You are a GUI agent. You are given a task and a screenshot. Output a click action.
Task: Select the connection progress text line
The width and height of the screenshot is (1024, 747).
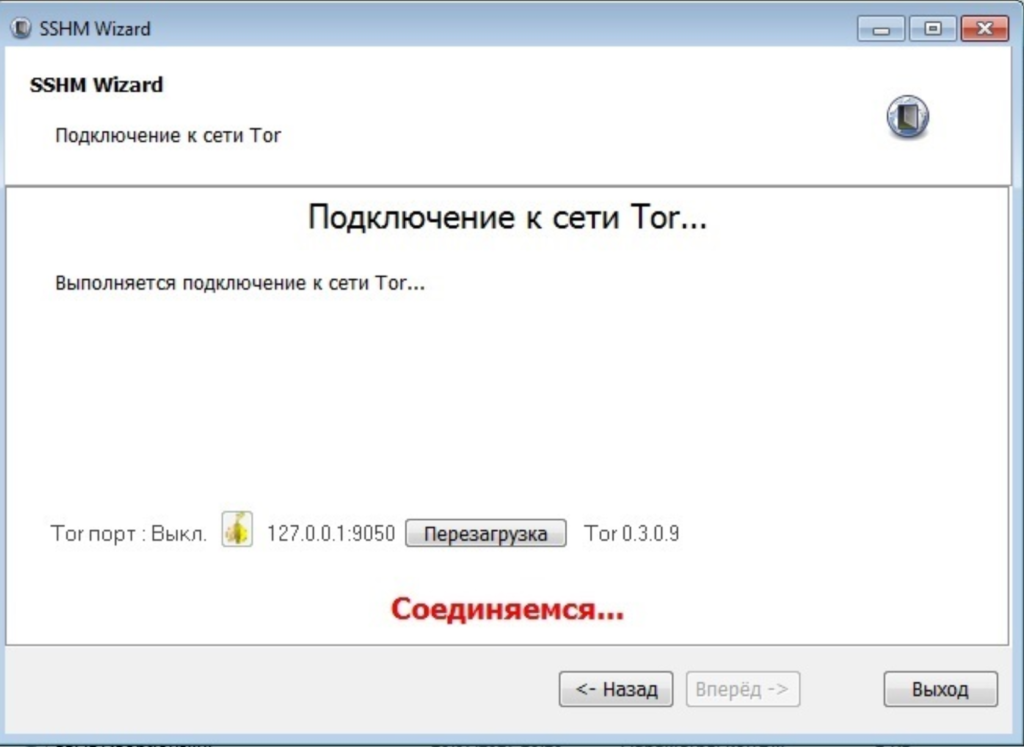239,282
